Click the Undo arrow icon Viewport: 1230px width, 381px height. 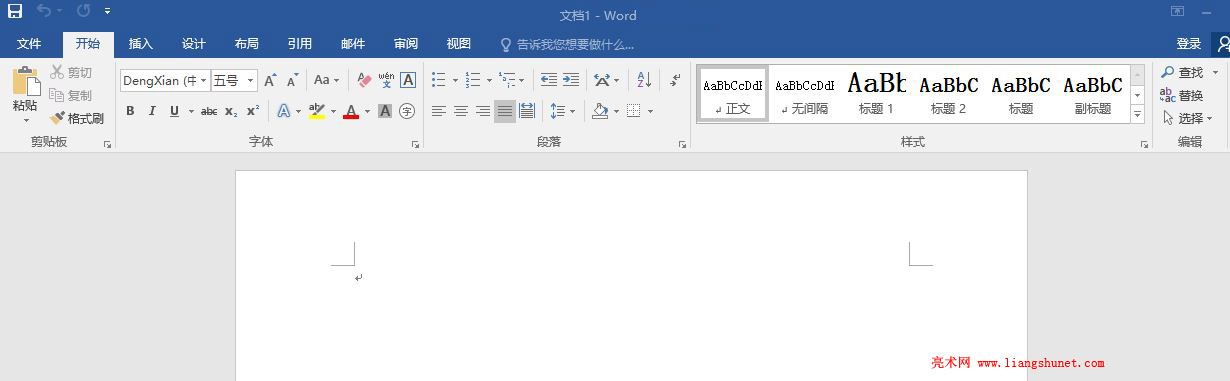tap(44, 12)
